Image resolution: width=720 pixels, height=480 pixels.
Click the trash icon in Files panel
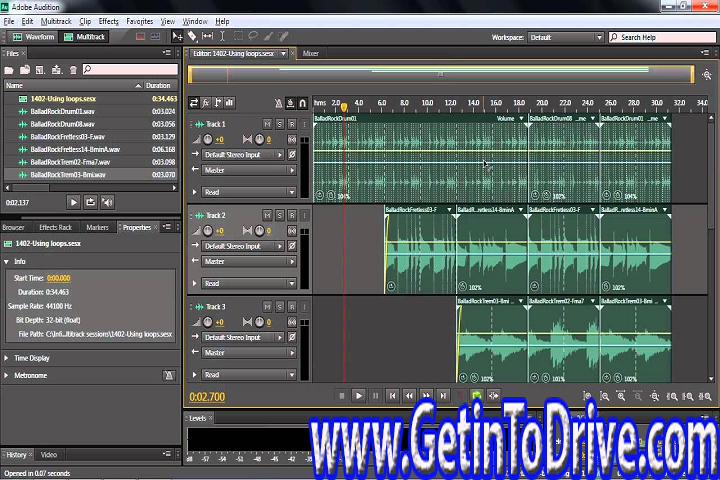tap(73, 70)
